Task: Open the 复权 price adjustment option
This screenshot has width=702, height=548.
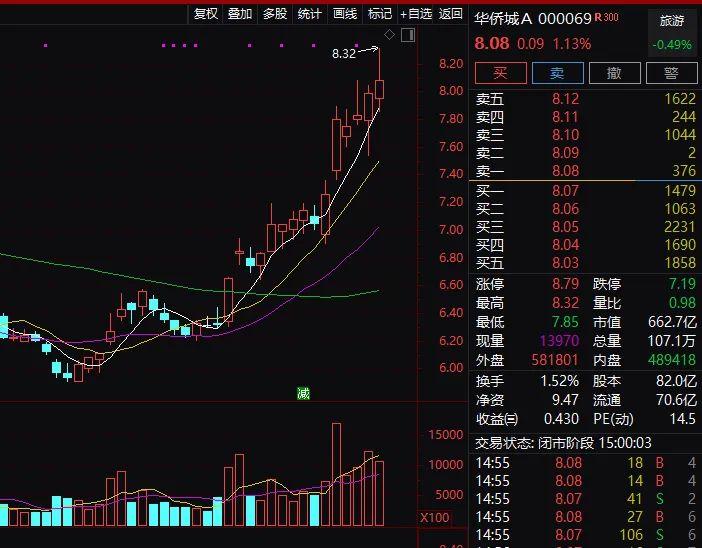Action: click(206, 13)
